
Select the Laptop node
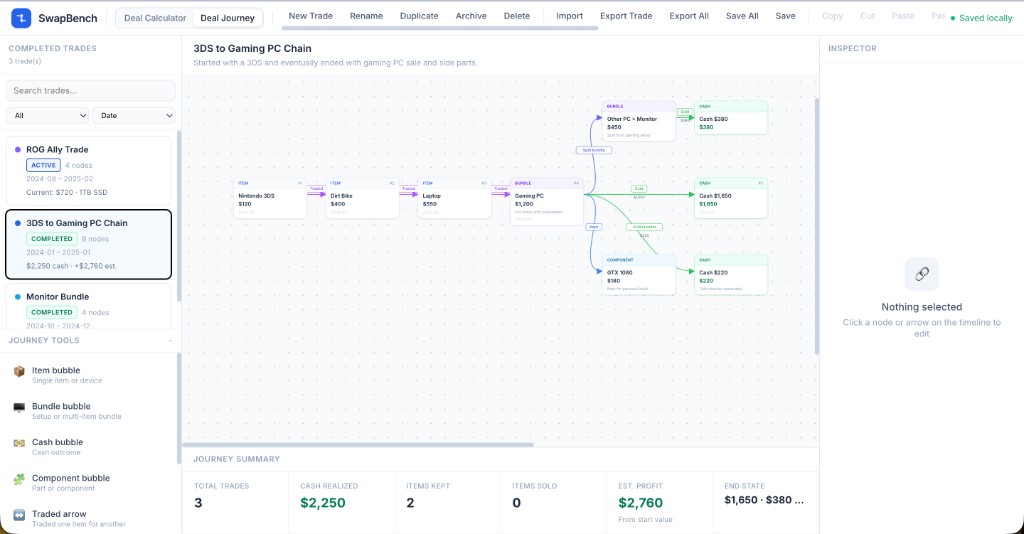(455, 198)
